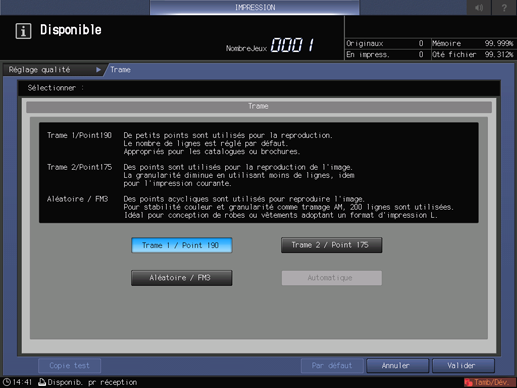Confirm with the Valider button

coord(463,366)
